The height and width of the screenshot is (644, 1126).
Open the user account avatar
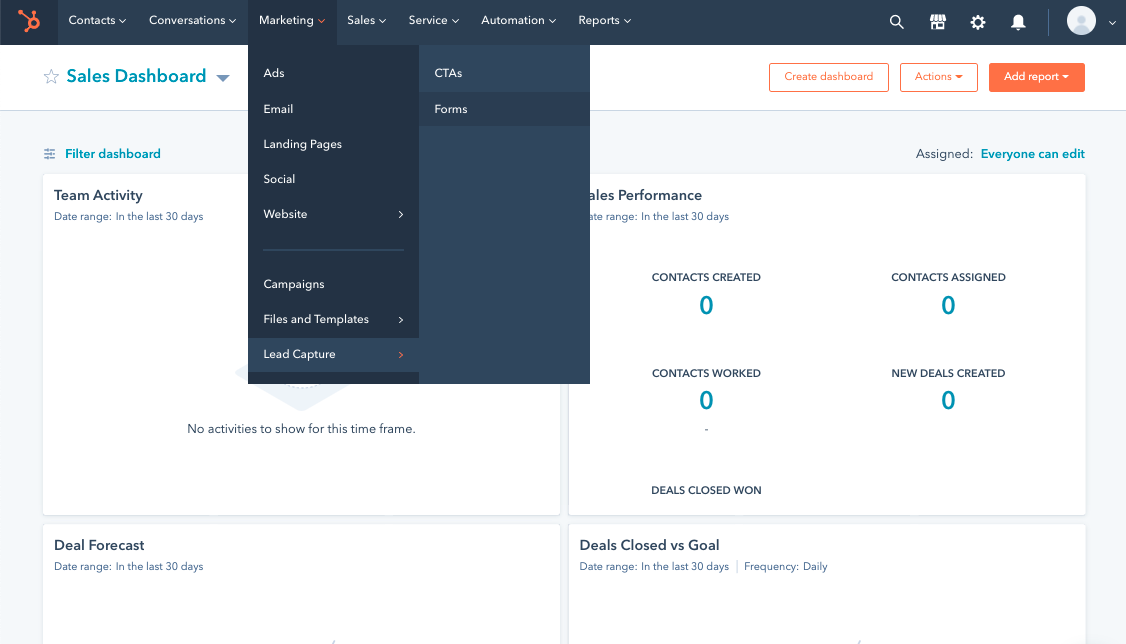click(1080, 20)
